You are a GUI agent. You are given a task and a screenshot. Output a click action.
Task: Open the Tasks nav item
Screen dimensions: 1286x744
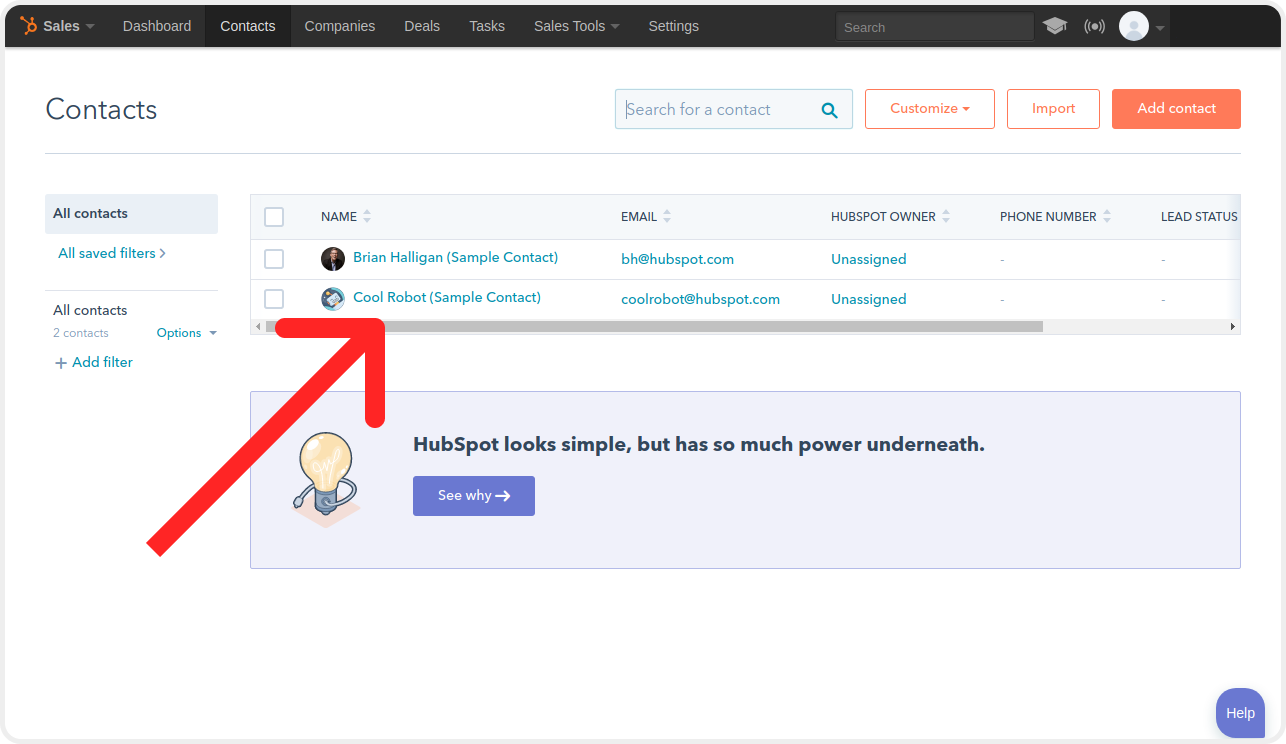487,26
